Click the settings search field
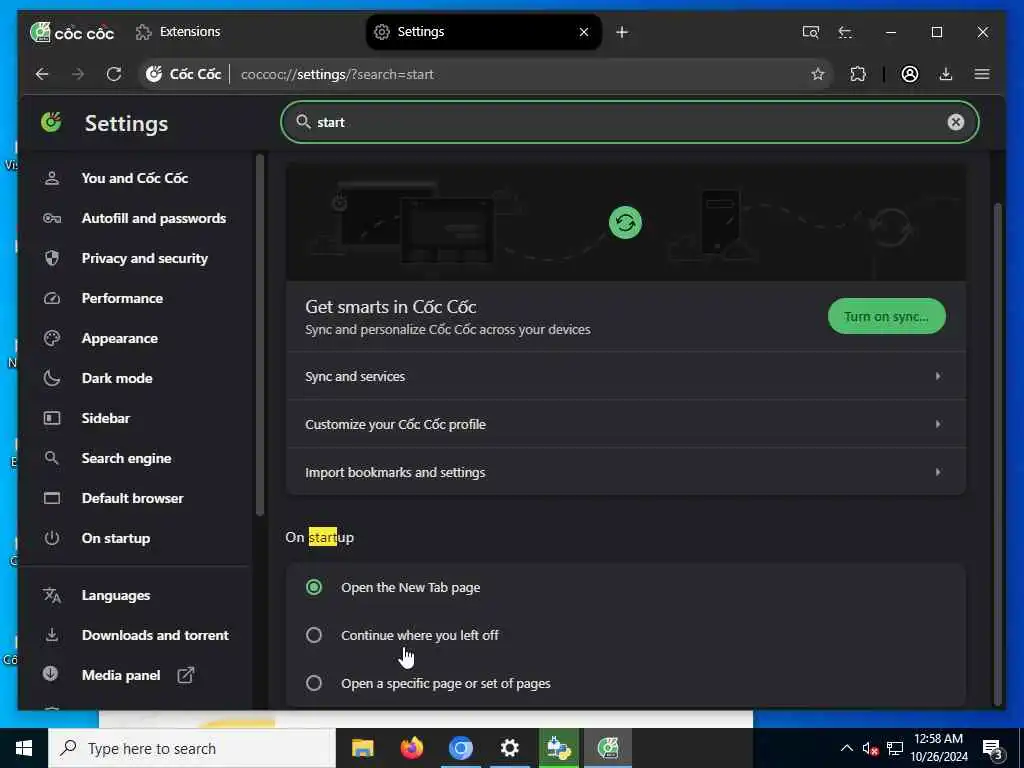 click(x=630, y=122)
